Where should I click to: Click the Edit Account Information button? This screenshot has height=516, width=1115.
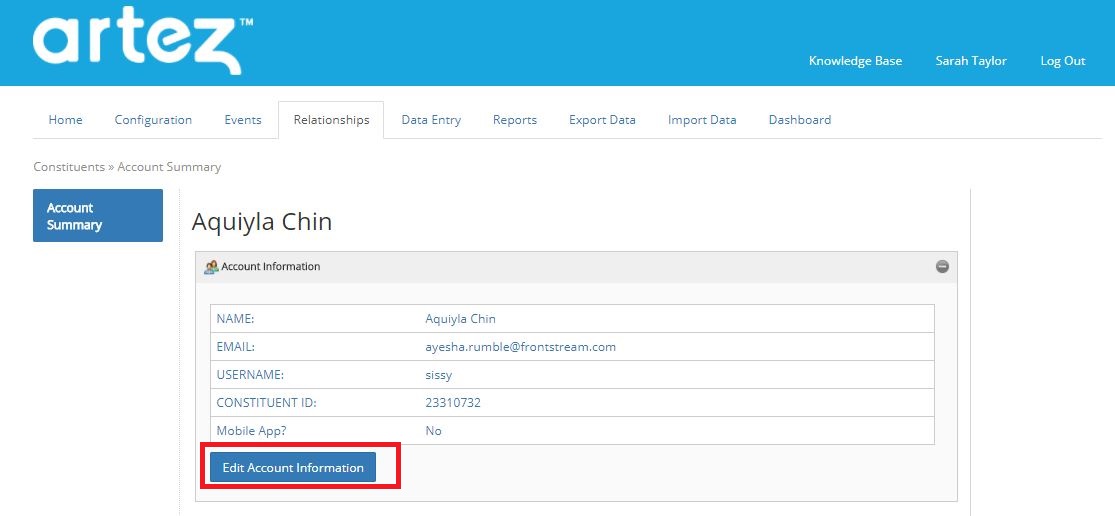[293, 468]
